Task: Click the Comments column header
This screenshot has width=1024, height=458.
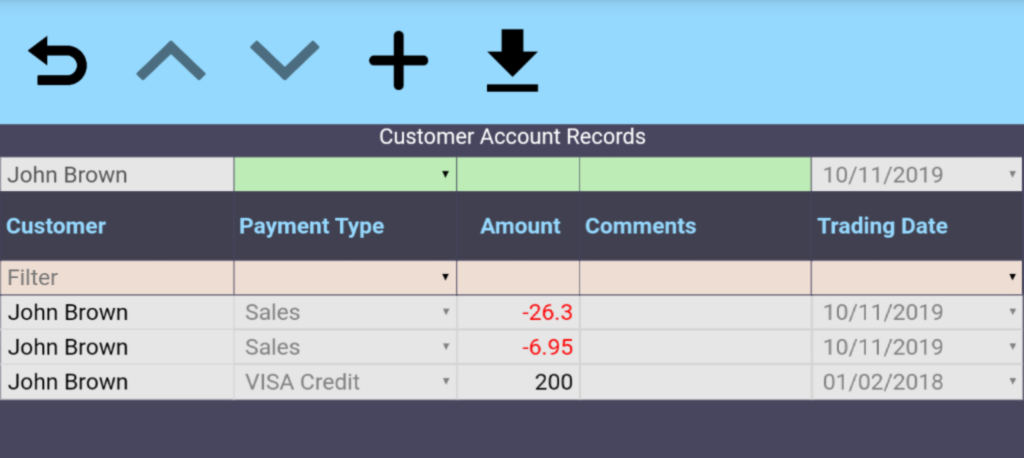Action: click(x=640, y=226)
